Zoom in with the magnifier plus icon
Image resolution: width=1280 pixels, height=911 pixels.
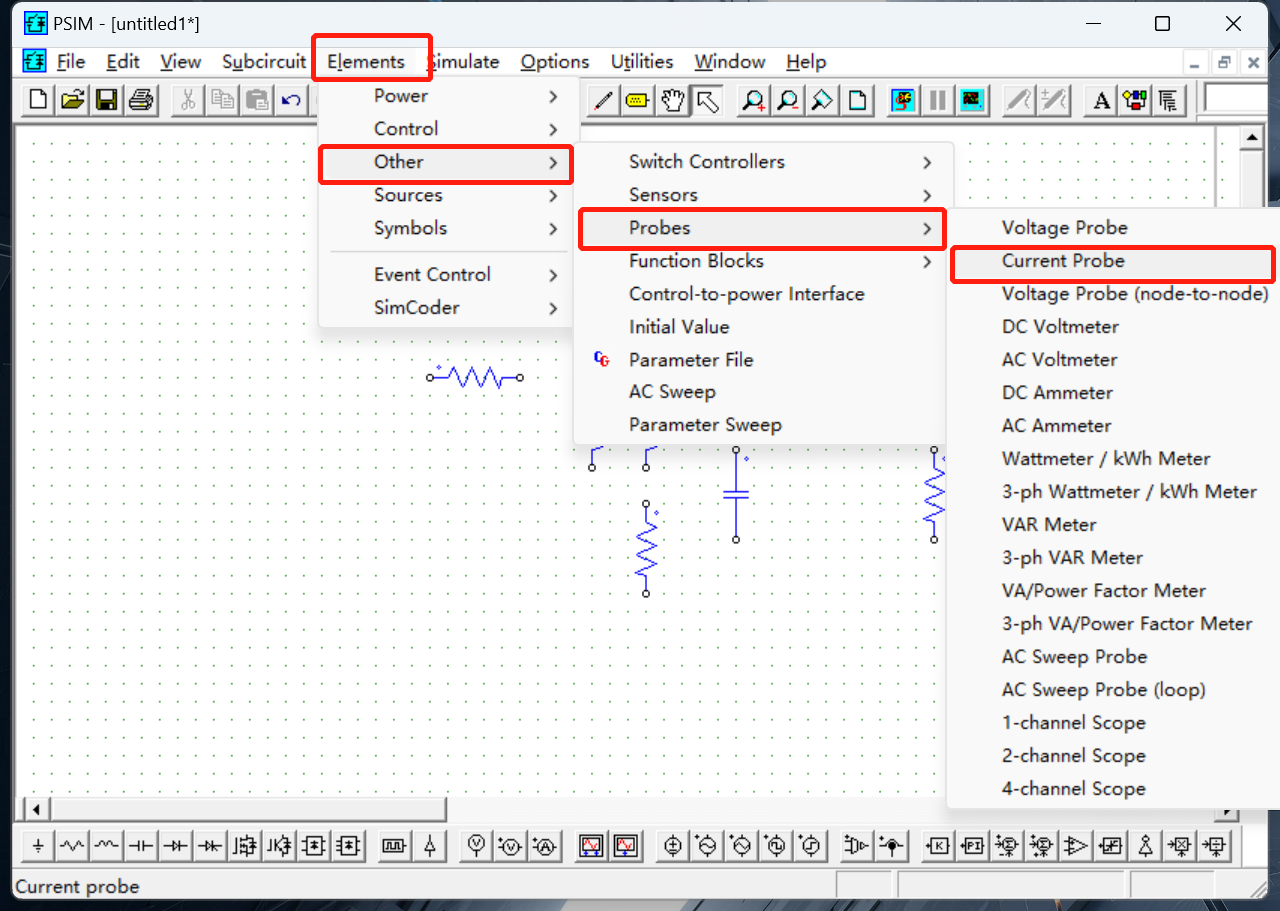[x=754, y=100]
